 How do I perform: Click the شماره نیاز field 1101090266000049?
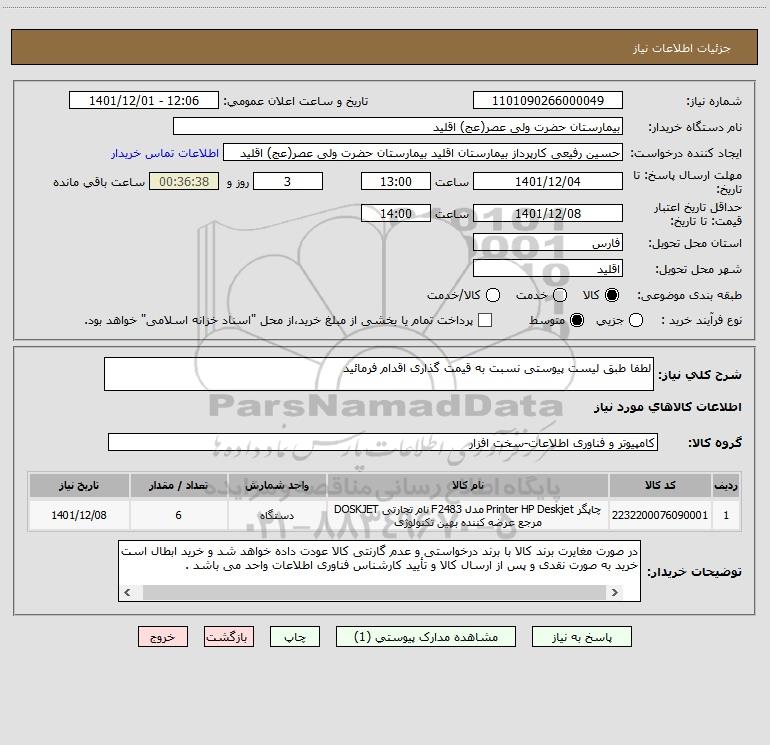(x=548, y=101)
